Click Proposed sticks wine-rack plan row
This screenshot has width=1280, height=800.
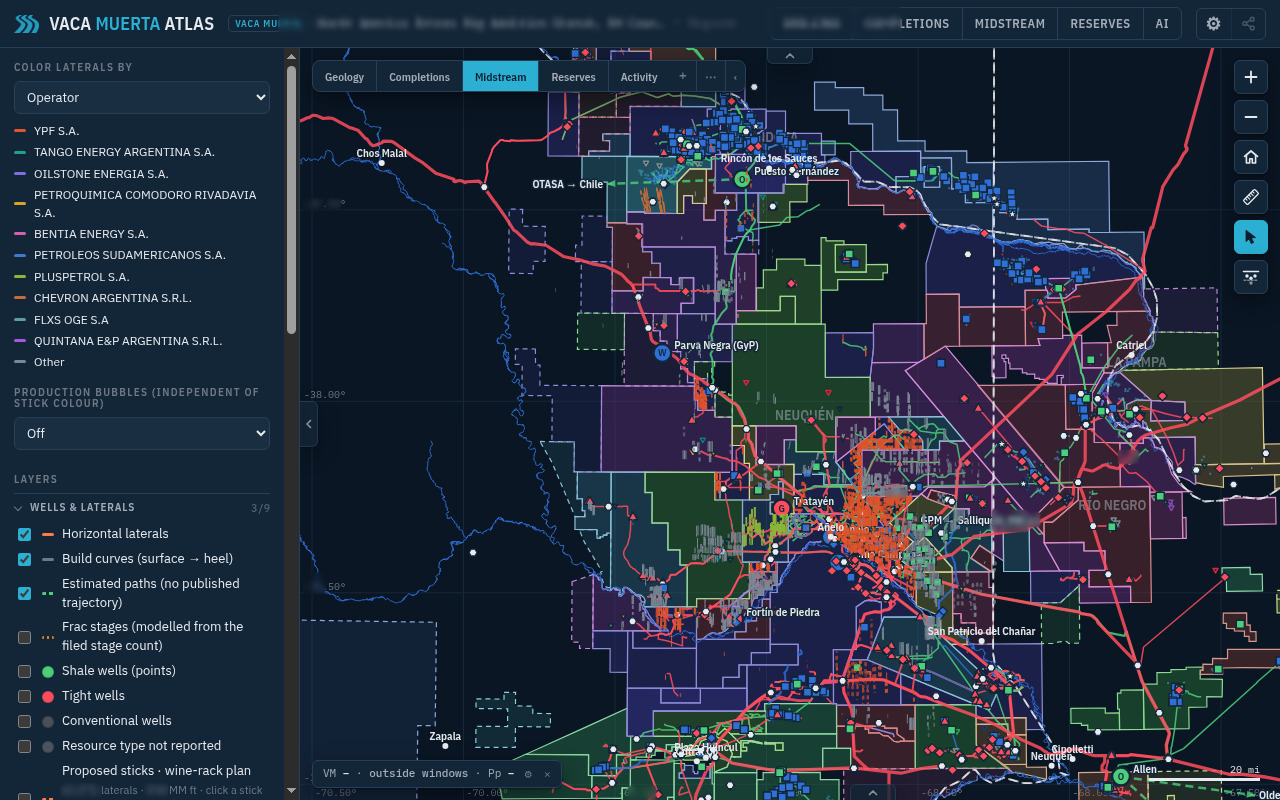pyautogui.click(x=142, y=780)
